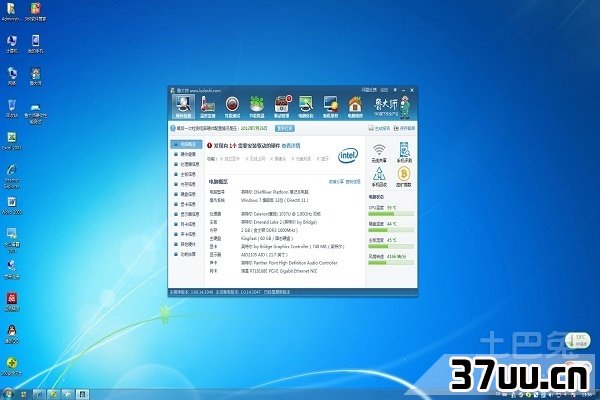Open Administrator folder icon on desktop

coord(11,11)
